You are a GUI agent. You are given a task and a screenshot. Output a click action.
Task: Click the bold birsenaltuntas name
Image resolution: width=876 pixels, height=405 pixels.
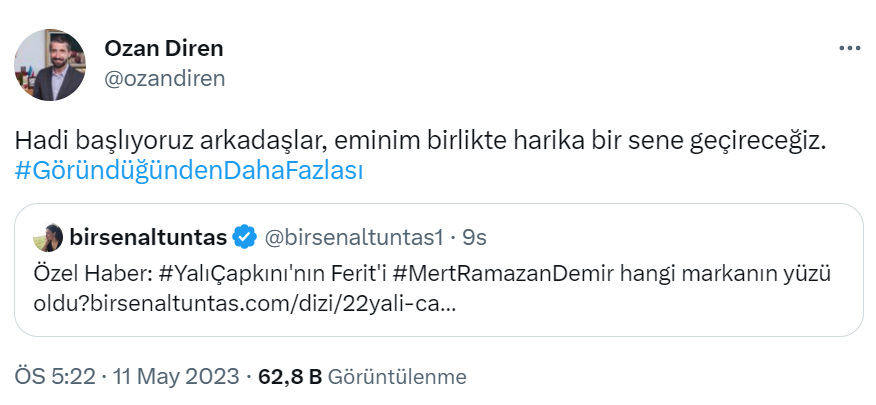149,237
